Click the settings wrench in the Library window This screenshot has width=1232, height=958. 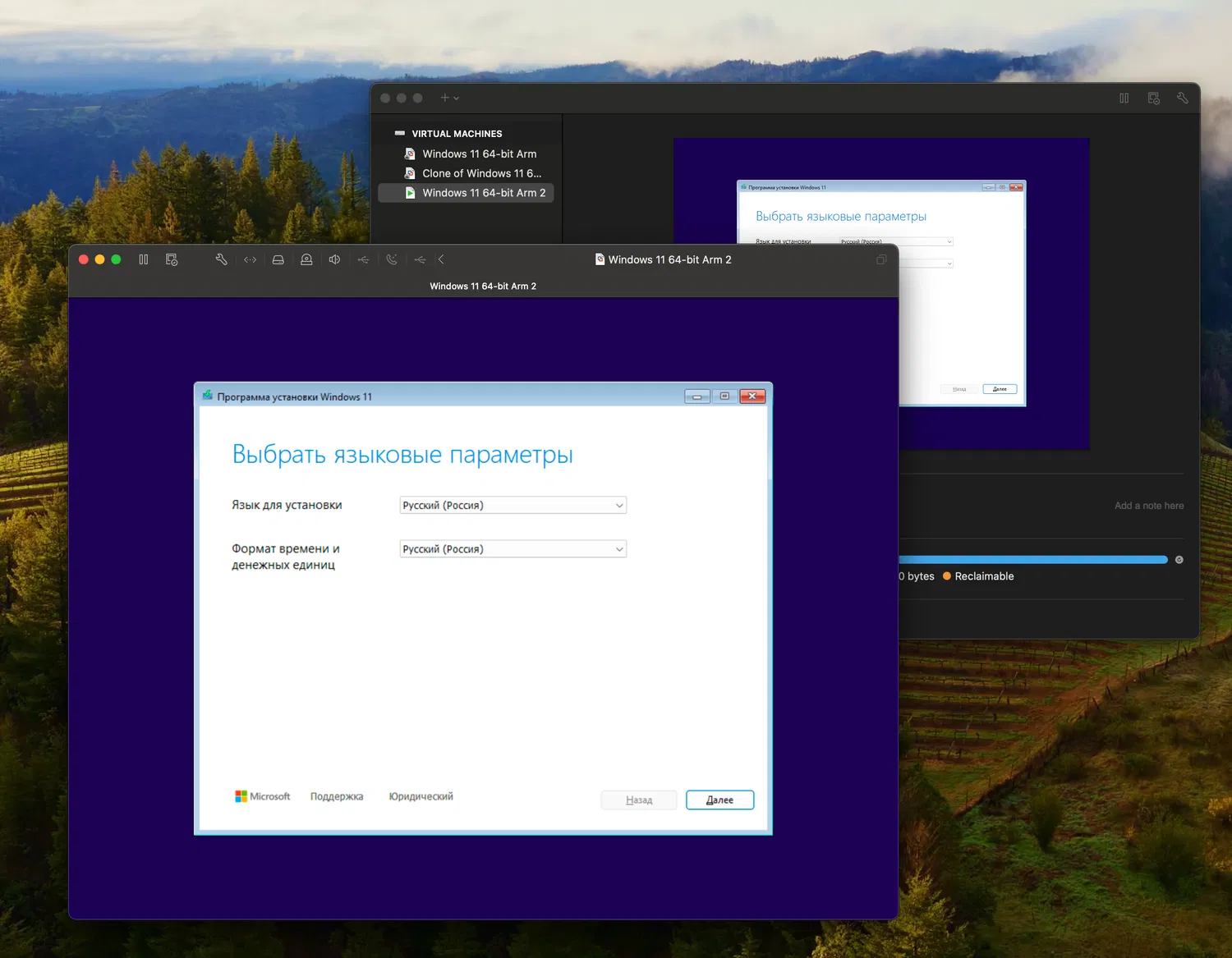tap(1183, 98)
